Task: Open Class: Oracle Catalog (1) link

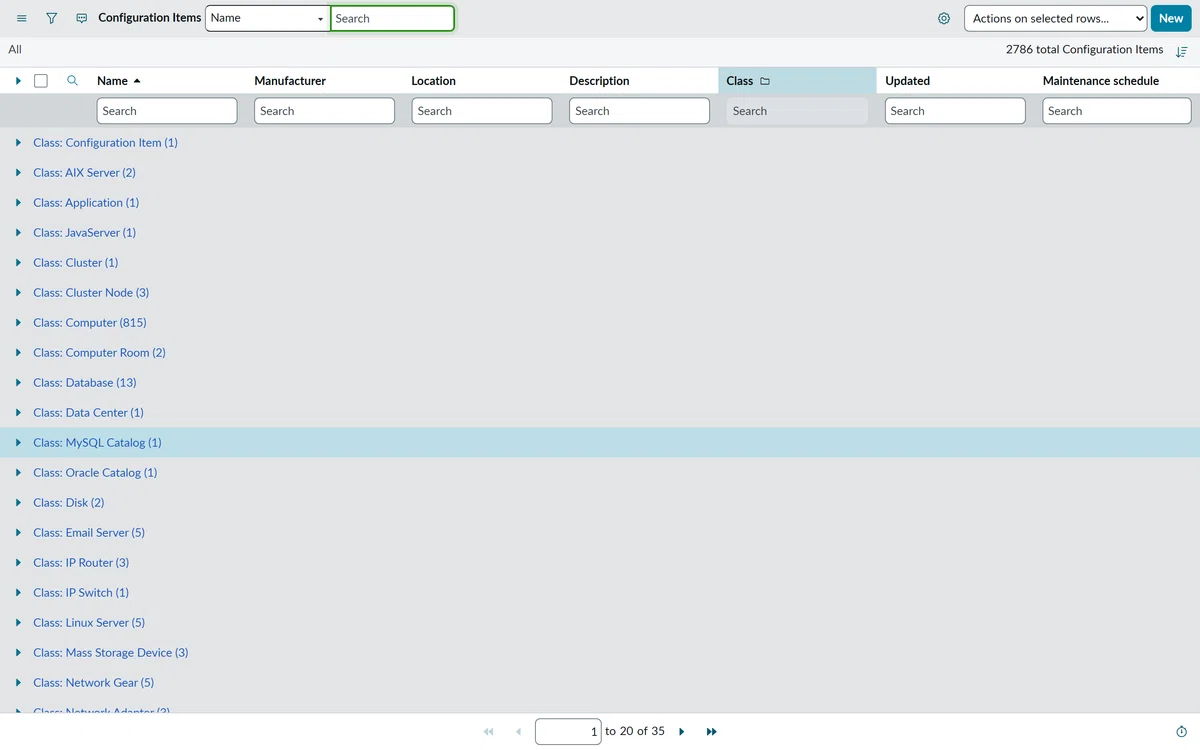Action: (95, 473)
